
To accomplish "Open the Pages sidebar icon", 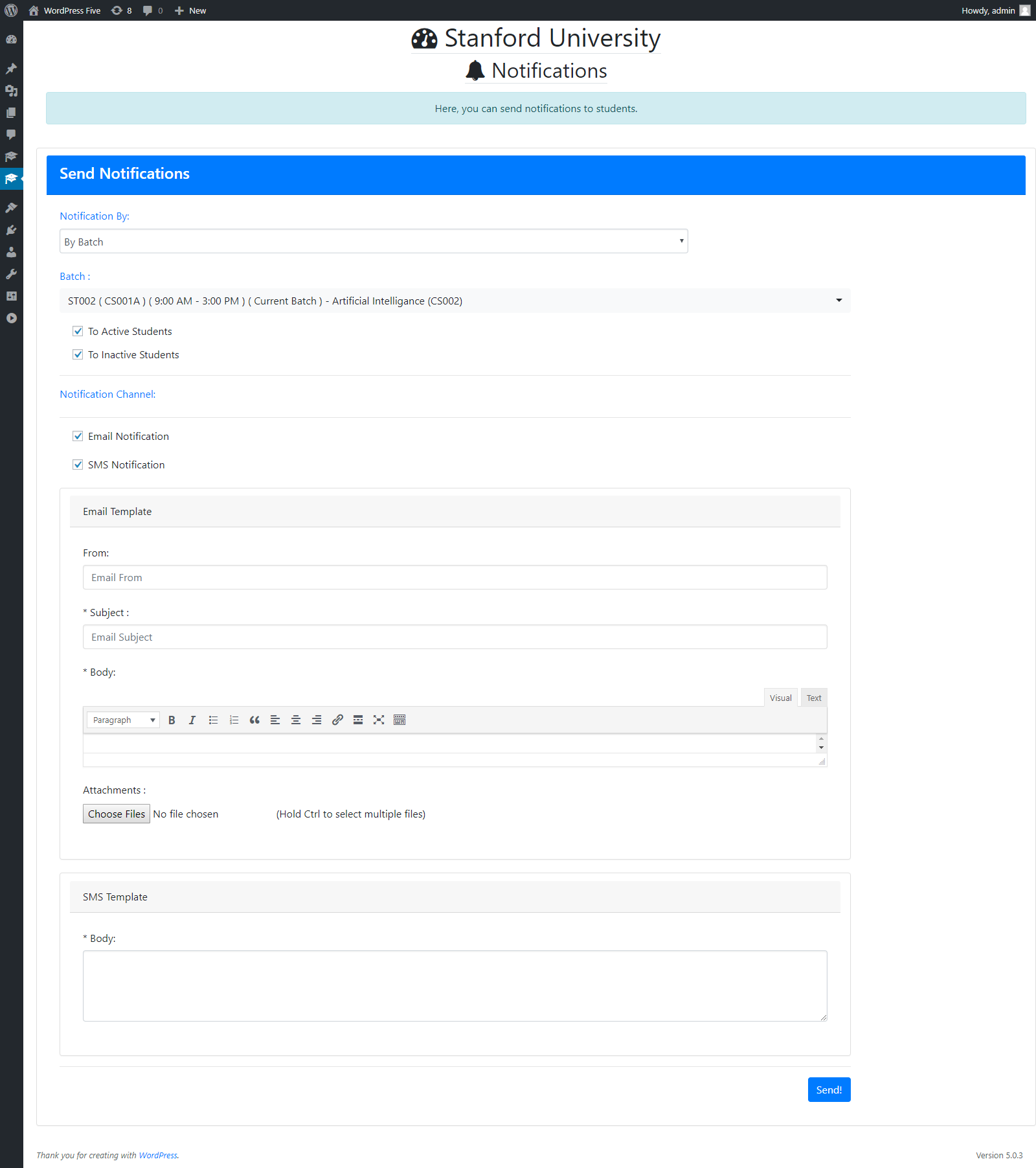I will [x=11, y=113].
